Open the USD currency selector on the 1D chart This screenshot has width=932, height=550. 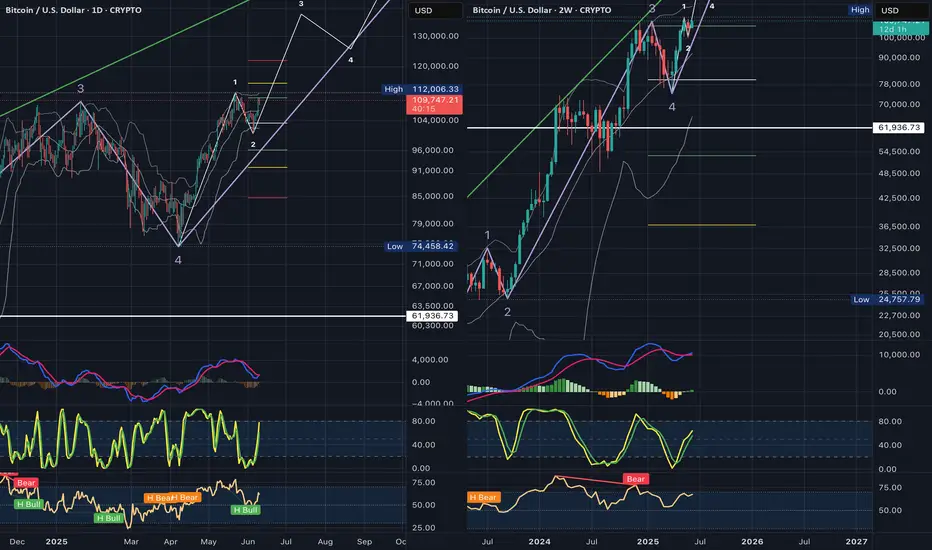click(x=434, y=11)
